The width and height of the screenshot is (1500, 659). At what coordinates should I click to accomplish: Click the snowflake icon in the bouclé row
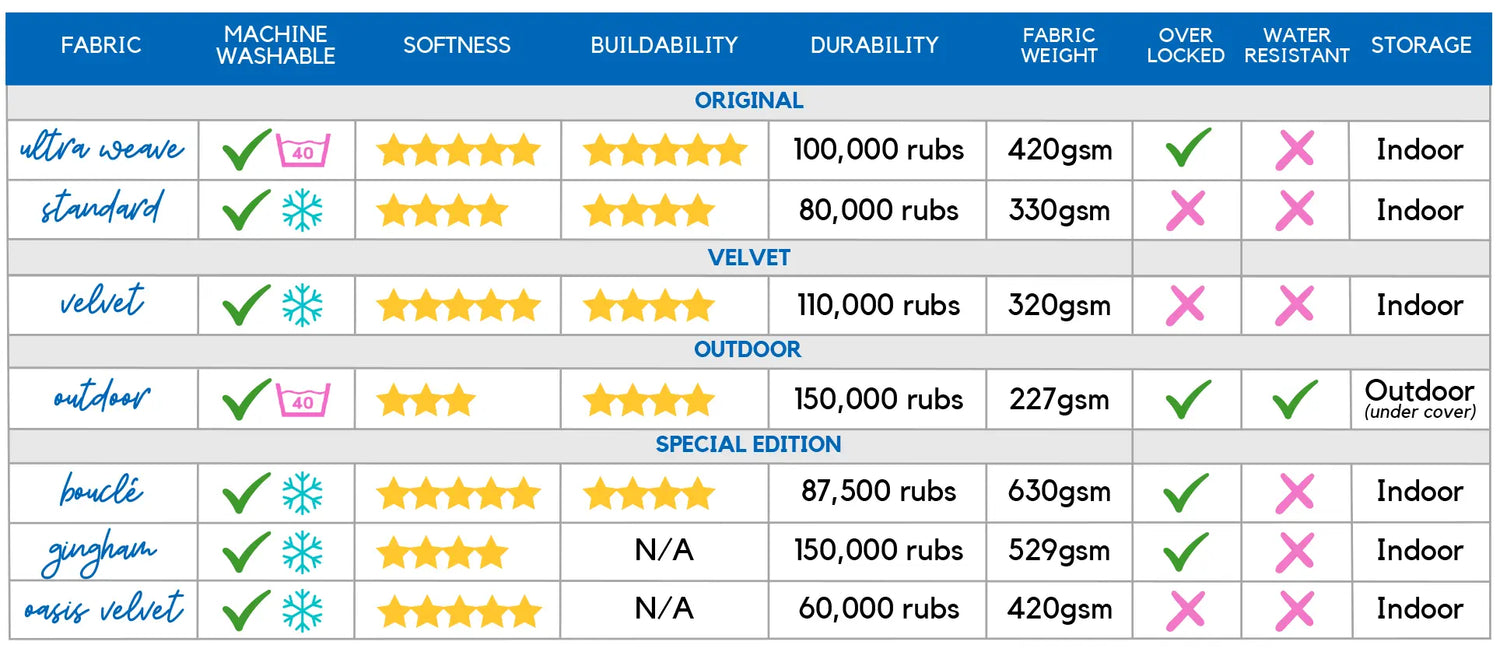(x=301, y=492)
